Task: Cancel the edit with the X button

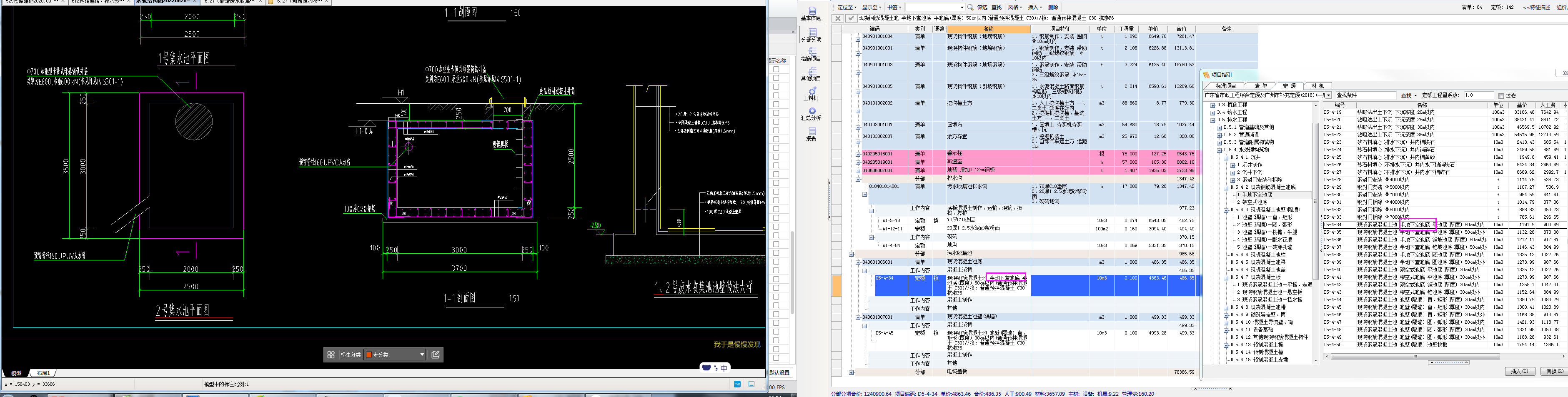Action: click(838, 18)
